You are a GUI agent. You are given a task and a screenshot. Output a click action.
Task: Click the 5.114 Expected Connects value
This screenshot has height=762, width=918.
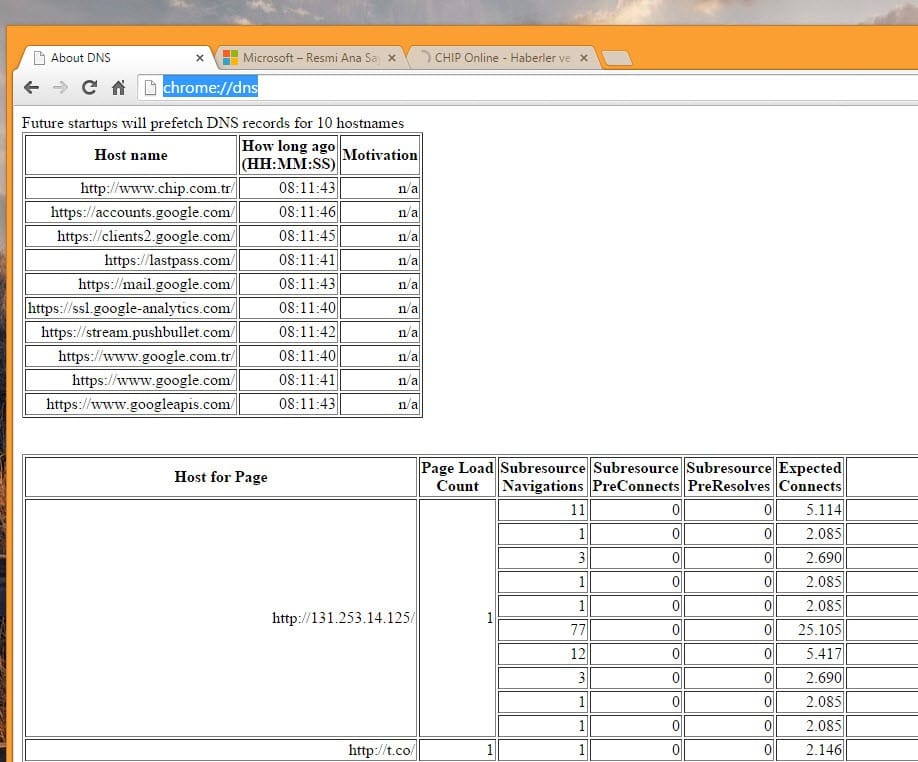(x=810, y=510)
